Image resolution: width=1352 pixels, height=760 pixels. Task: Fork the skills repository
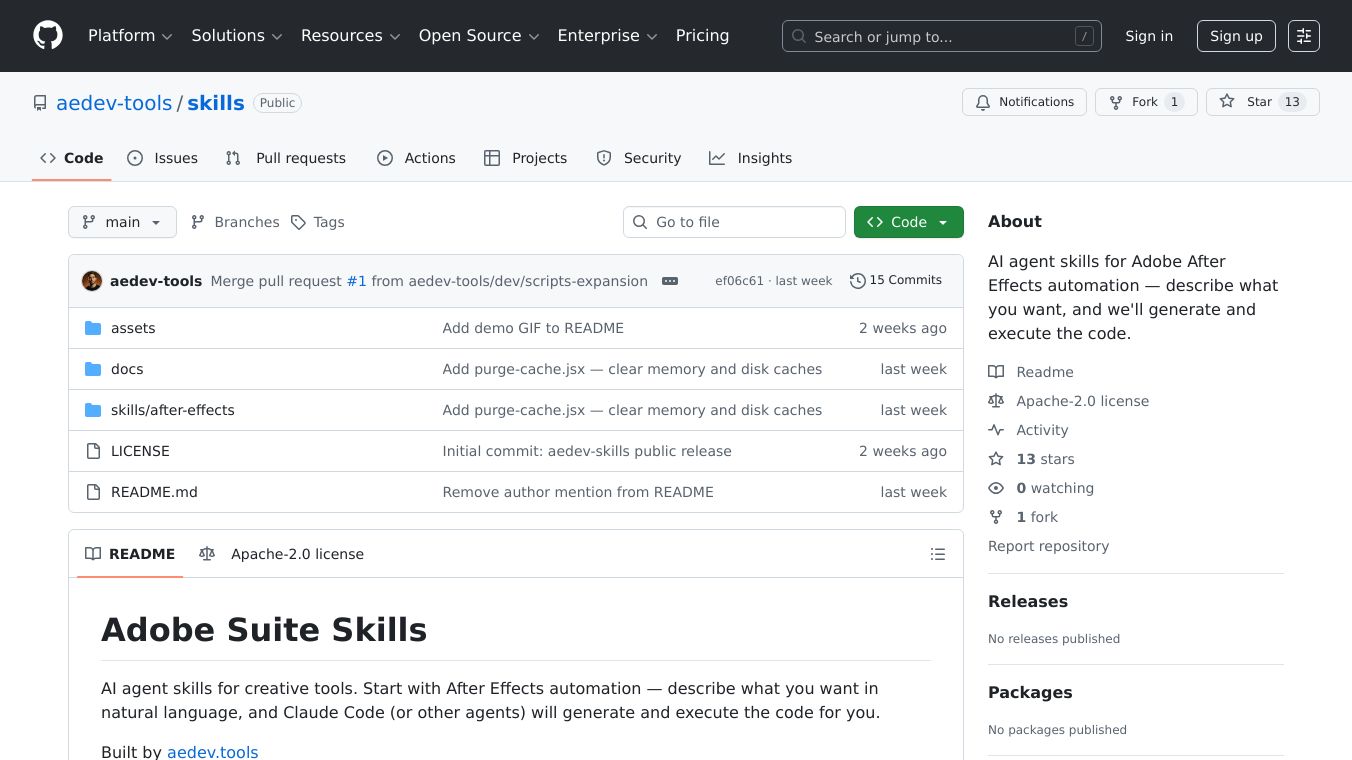[1146, 102]
